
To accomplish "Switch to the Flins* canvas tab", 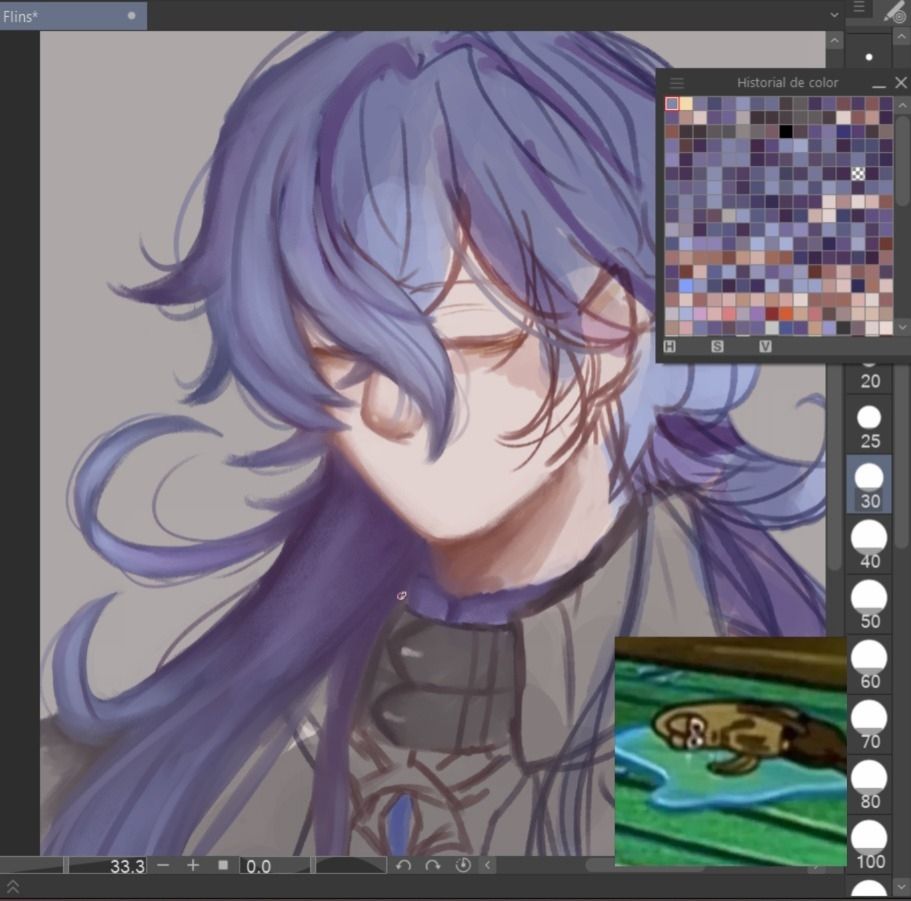I will pos(73,16).
